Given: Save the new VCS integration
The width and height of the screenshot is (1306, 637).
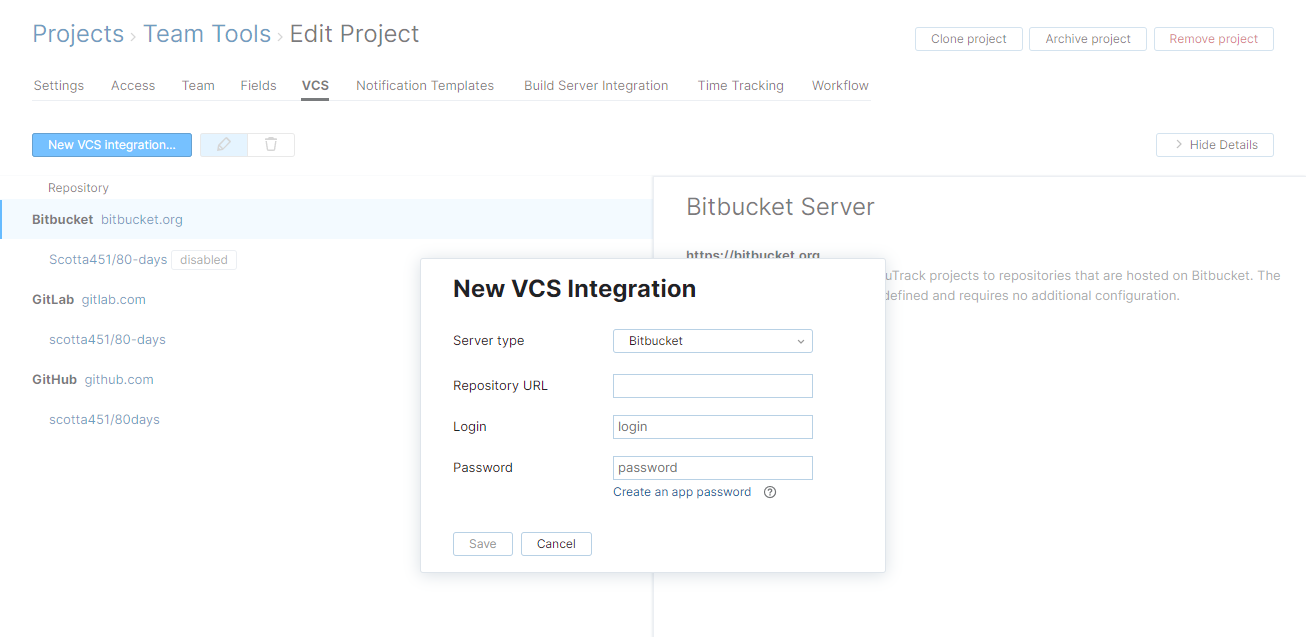Looking at the screenshot, I should point(482,543).
